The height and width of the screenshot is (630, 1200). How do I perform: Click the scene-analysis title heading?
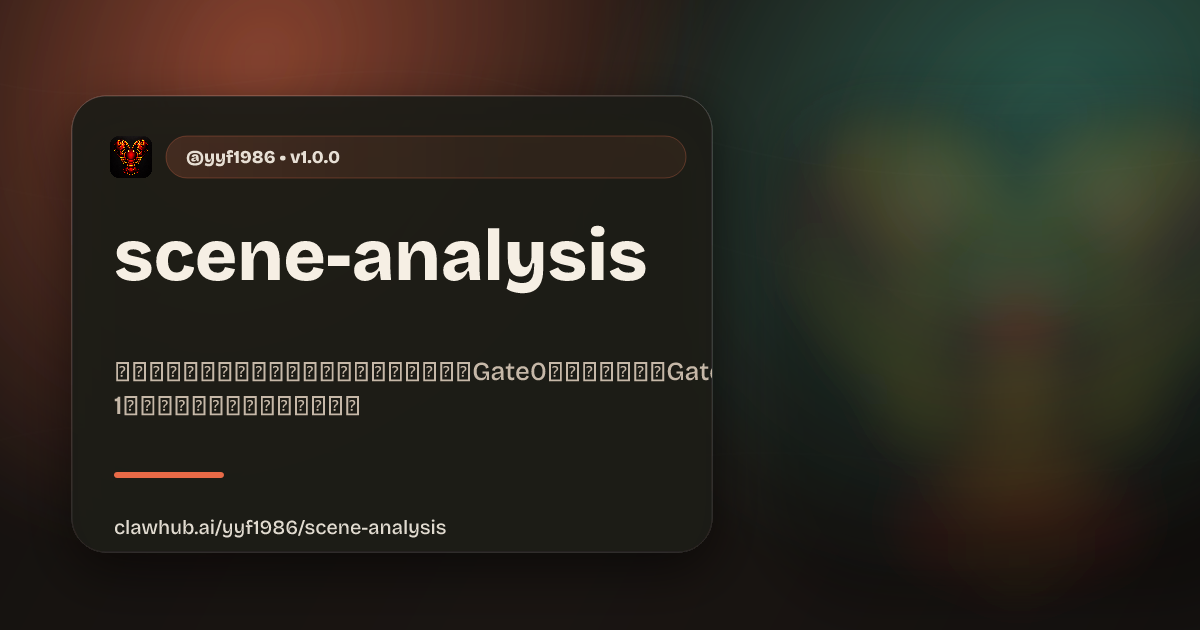(380, 258)
